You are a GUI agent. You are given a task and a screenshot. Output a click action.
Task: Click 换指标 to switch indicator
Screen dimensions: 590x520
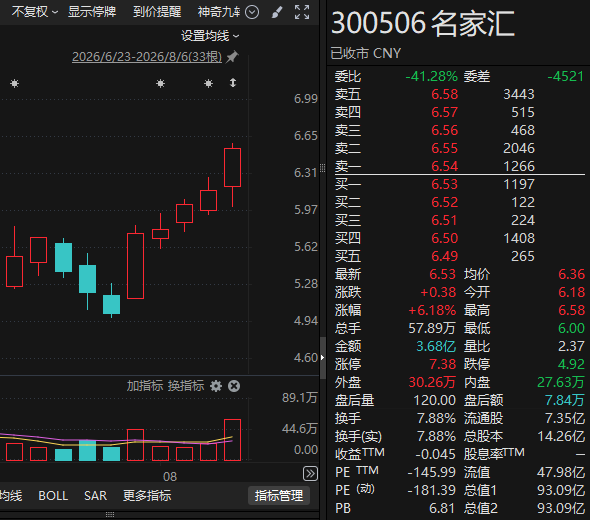186,386
